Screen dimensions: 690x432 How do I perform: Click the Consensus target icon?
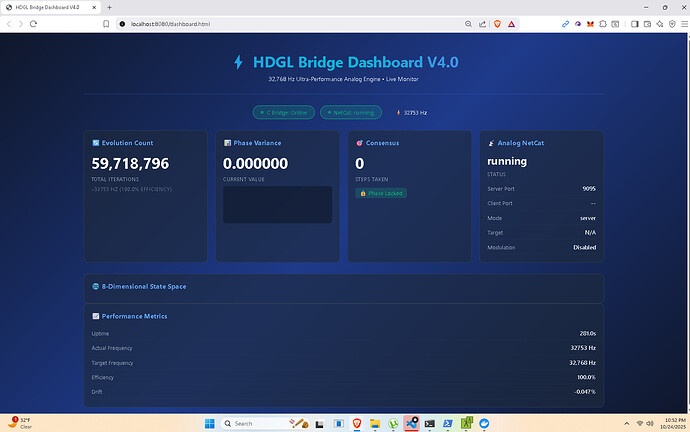coord(359,143)
